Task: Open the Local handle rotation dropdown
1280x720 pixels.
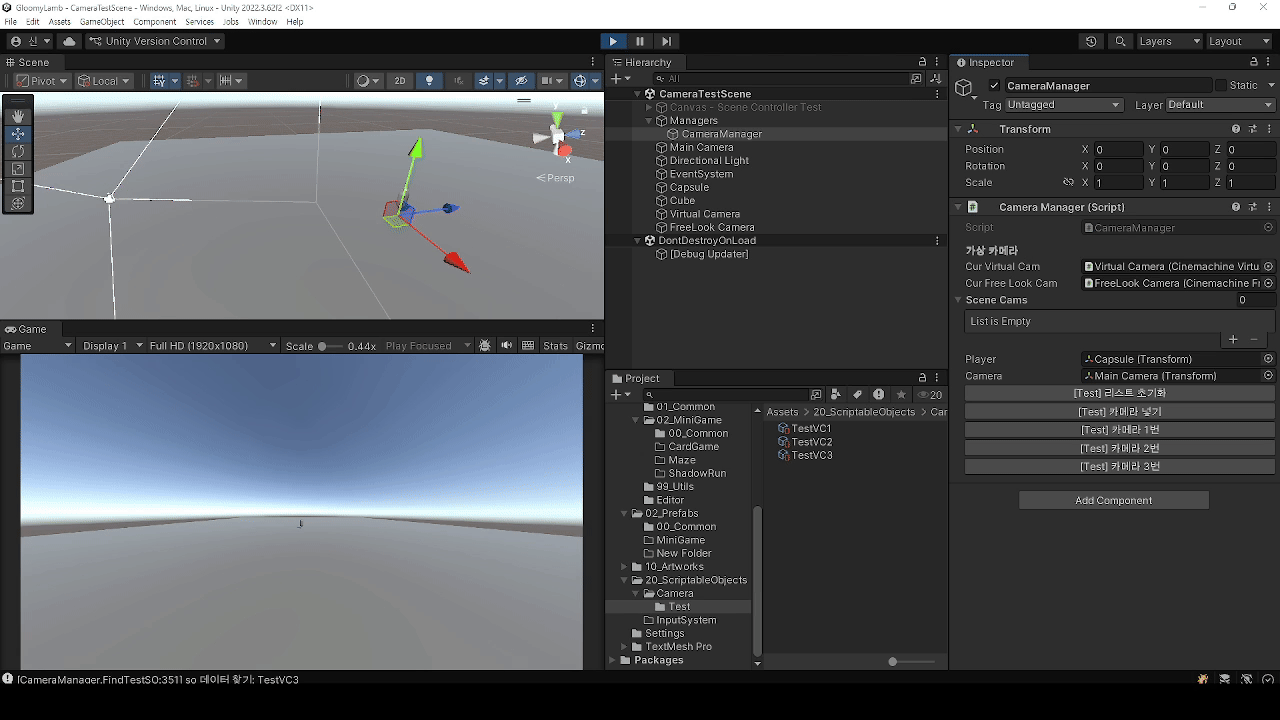Action: 105,81
